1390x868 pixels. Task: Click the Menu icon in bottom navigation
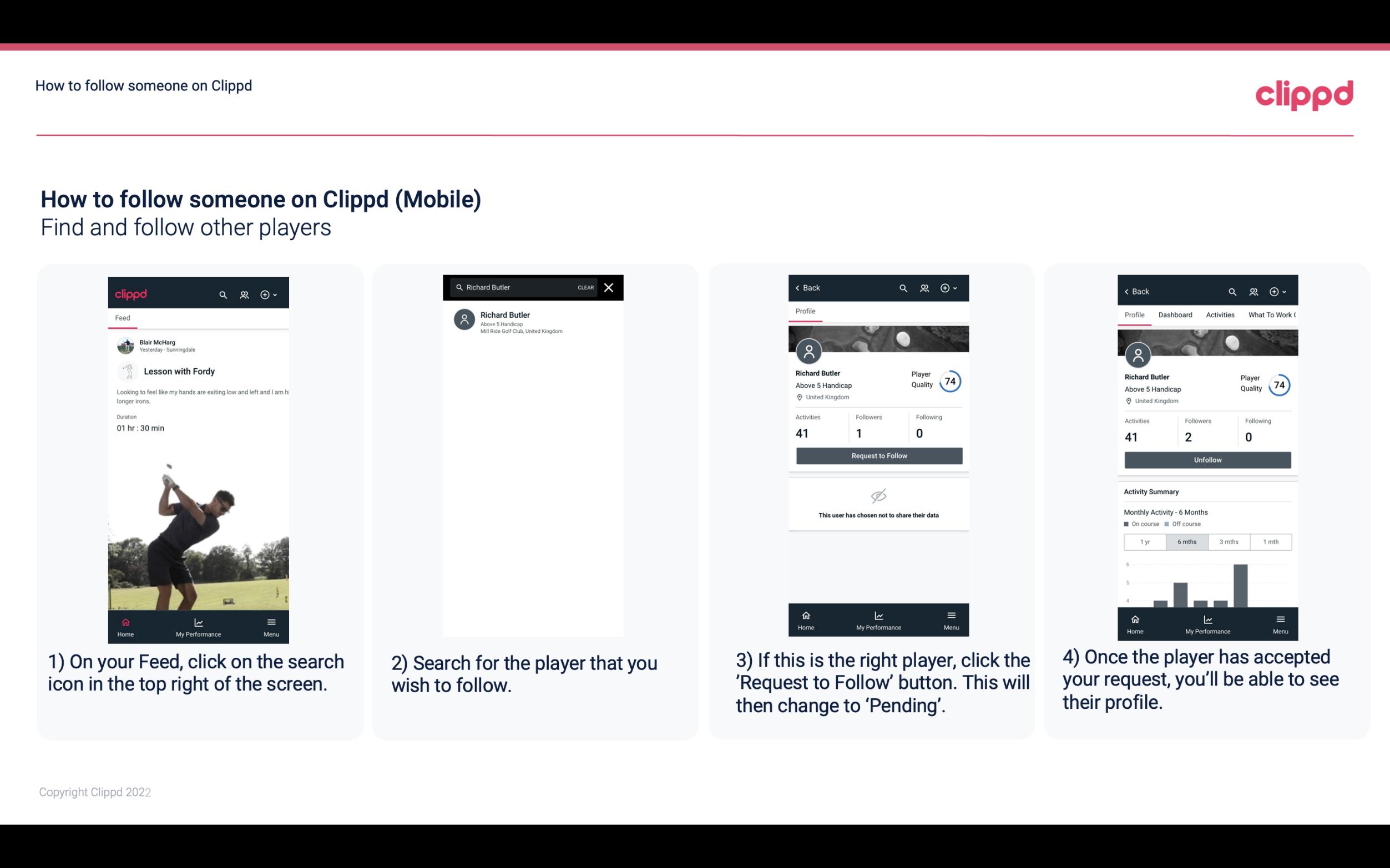(271, 623)
